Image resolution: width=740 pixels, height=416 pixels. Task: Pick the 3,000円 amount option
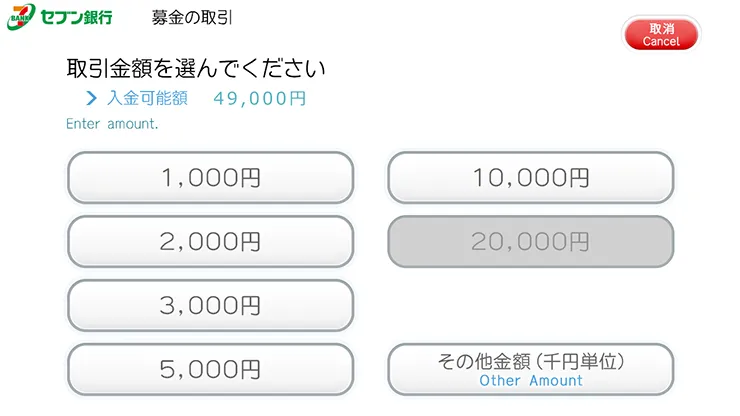pos(210,306)
